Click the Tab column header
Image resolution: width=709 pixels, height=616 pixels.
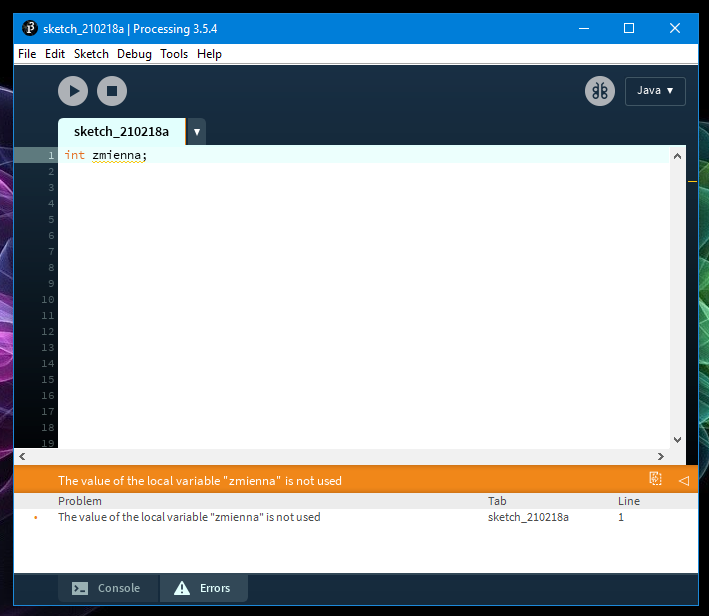point(497,501)
